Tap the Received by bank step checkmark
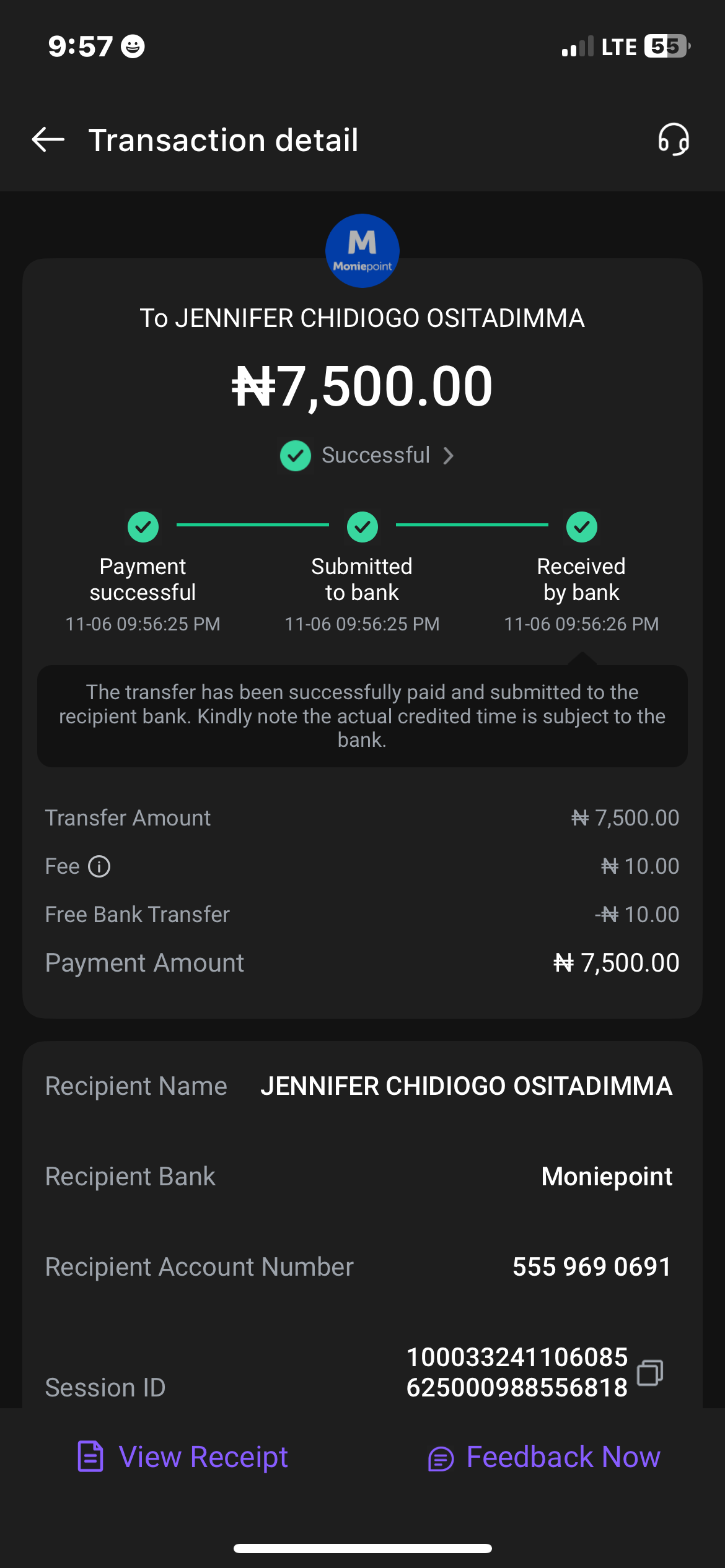The height and width of the screenshot is (1568, 725). [x=582, y=527]
